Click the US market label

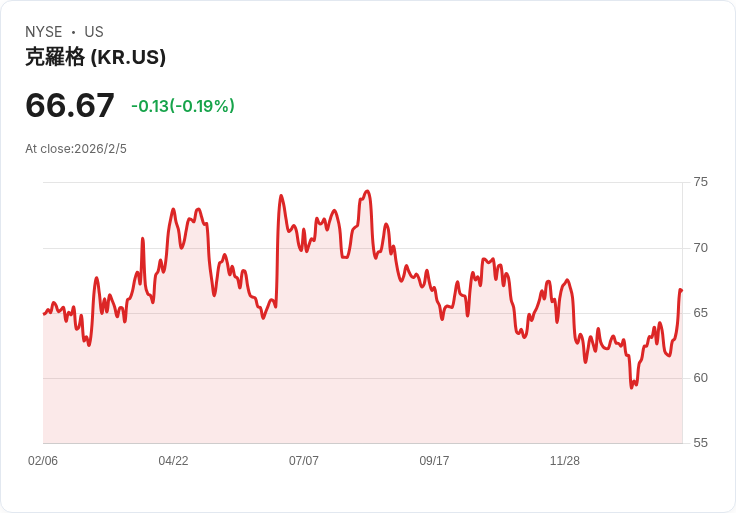point(94,32)
